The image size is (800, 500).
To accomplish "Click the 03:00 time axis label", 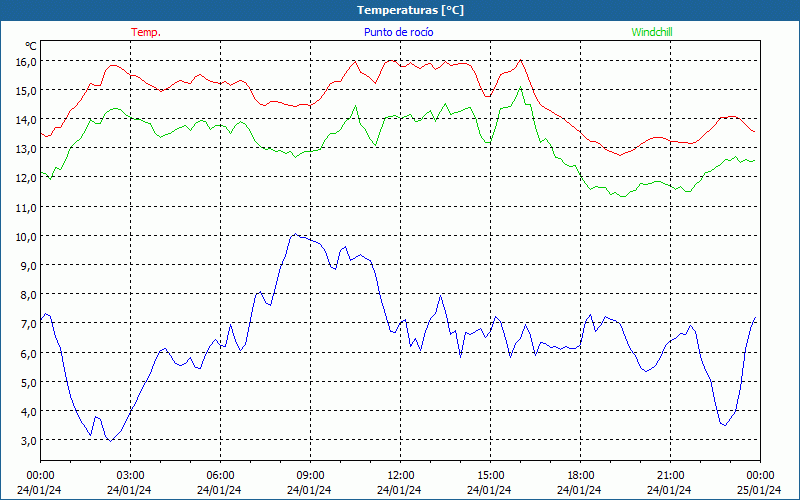I will [x=130, y=476].
